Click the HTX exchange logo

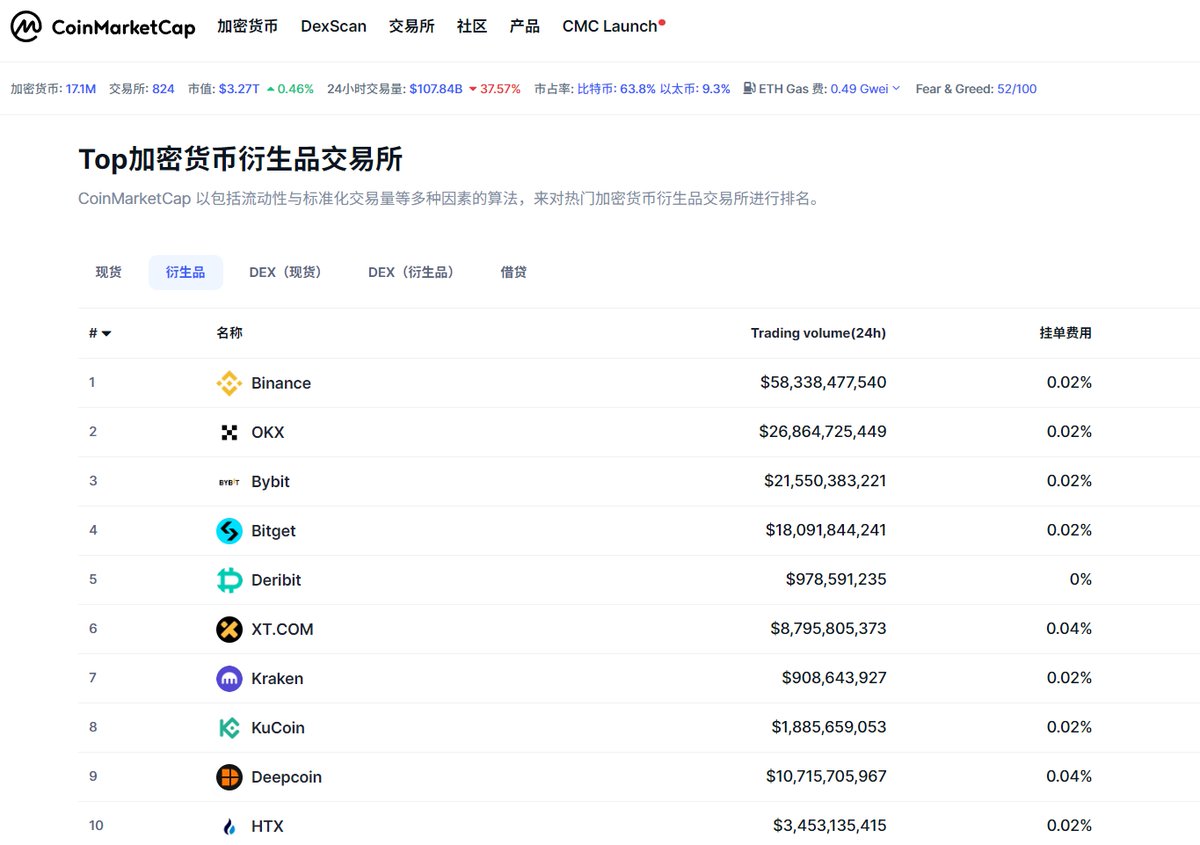[x=229, y=826]
